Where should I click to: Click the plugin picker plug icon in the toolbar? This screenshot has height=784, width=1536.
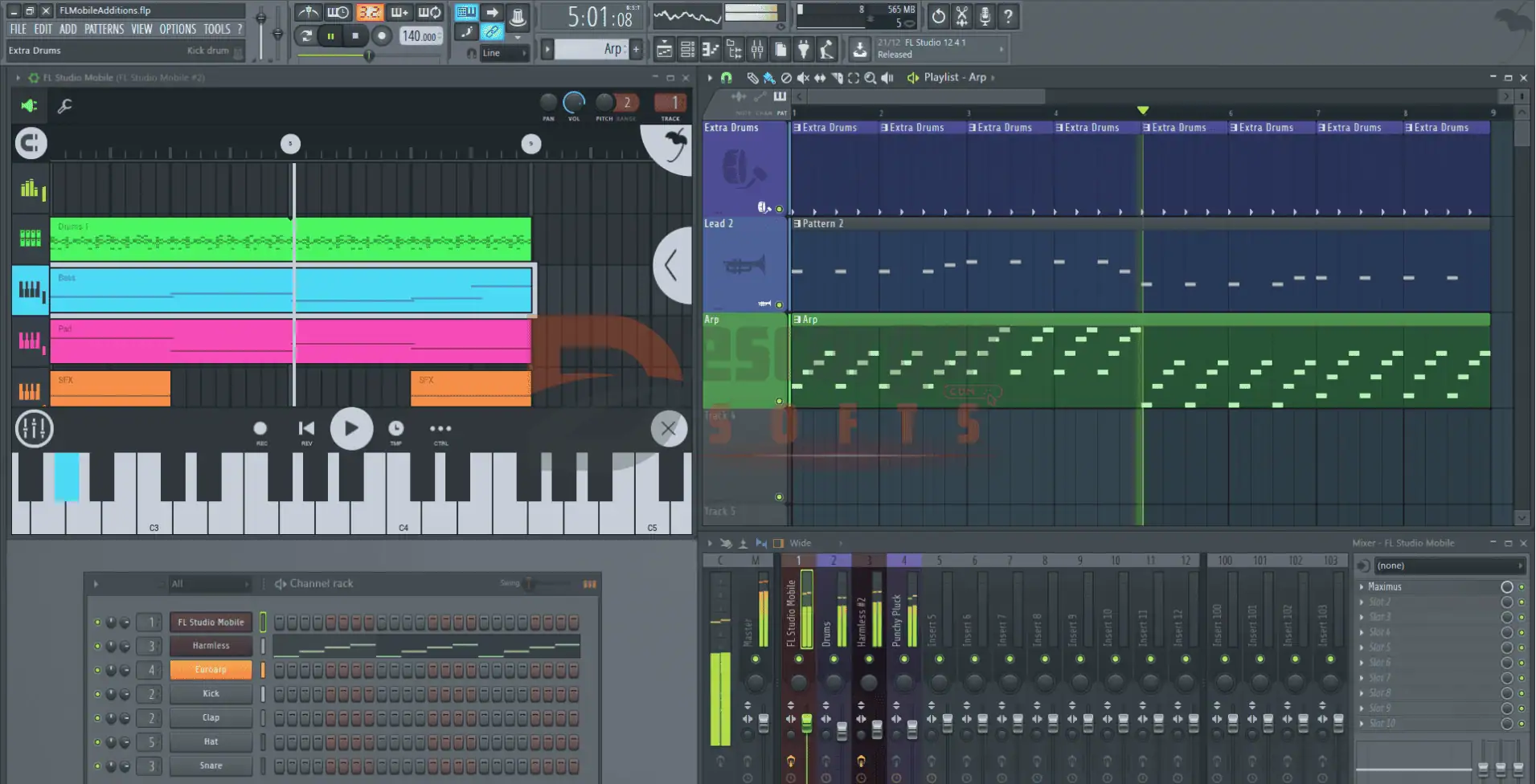(804, 50)
